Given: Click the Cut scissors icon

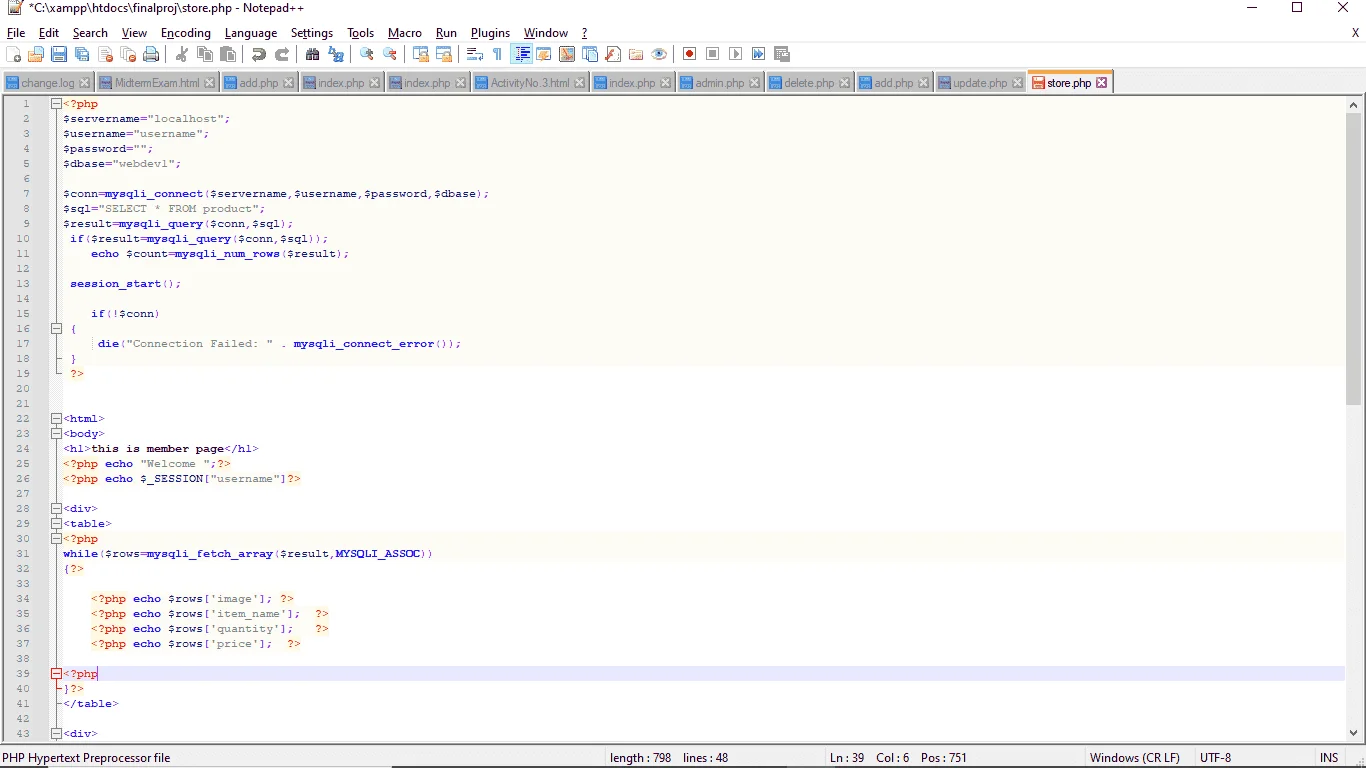Looking at the screenshot, I should click(182, 54).
